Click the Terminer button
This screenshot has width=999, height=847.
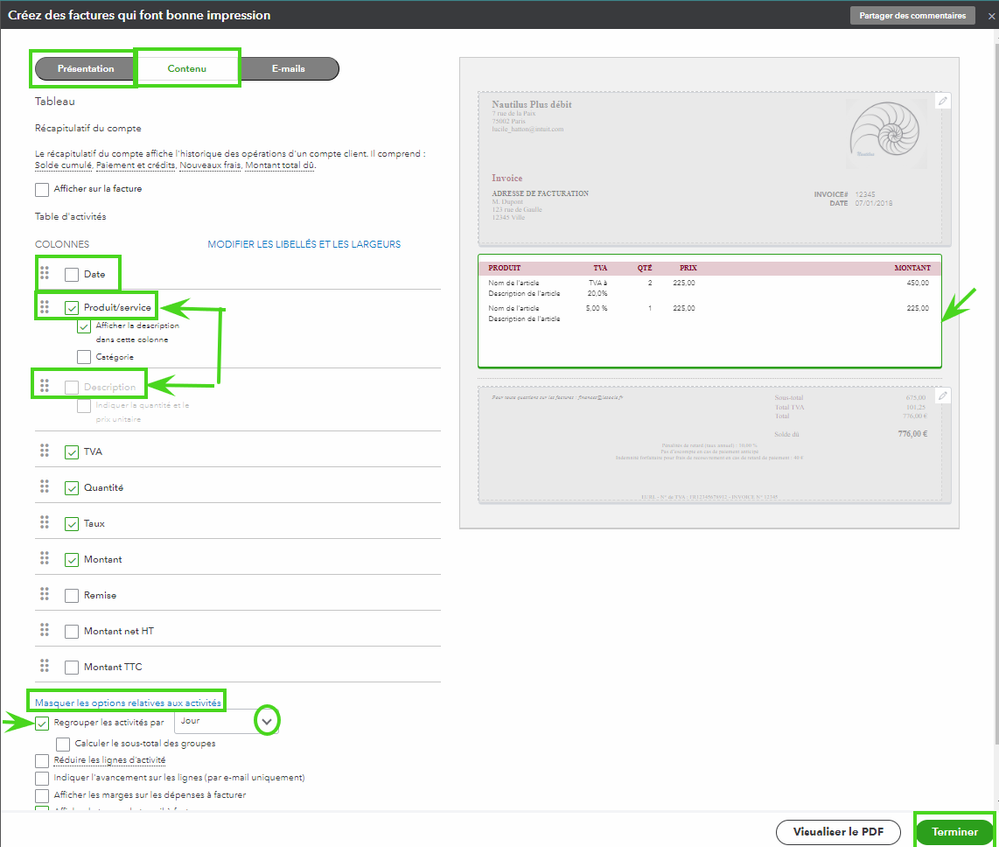954,832
